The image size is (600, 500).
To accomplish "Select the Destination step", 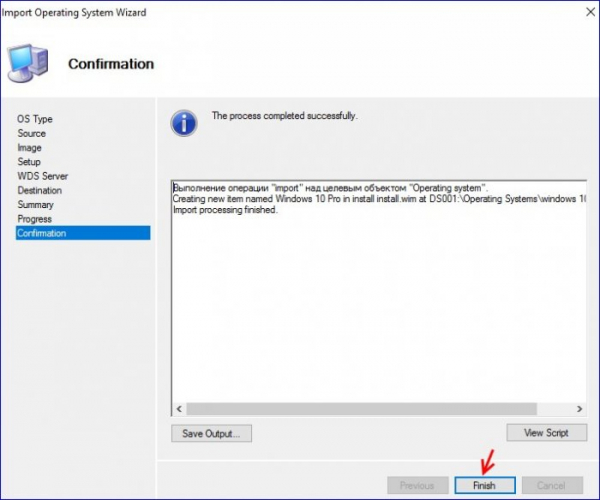I will pyautogui.click(x=40, y=190).
